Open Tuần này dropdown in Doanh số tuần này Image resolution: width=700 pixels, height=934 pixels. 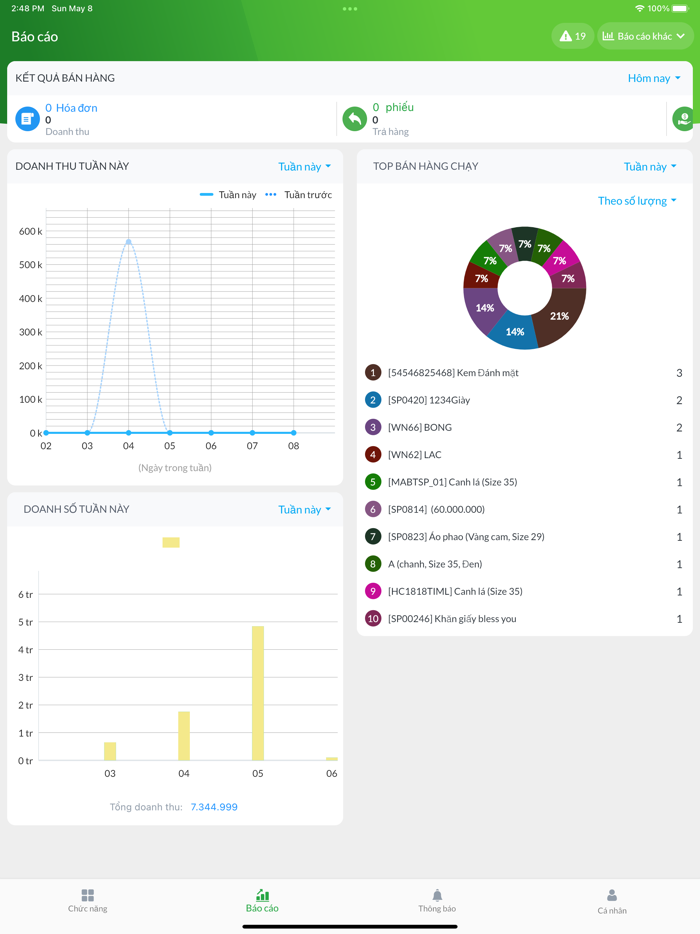click(x=304, y=510)
